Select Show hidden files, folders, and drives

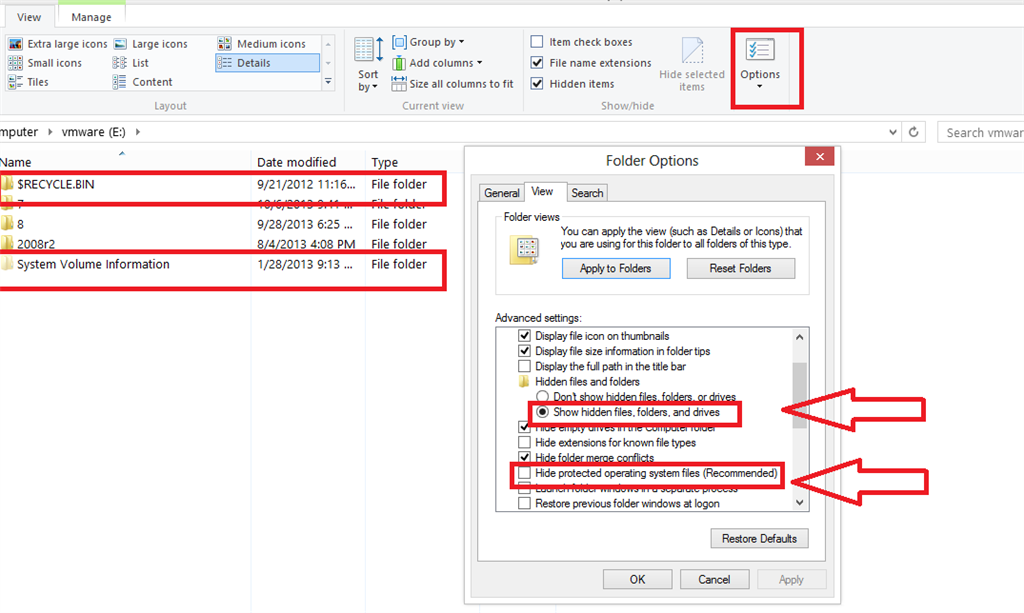coord(540,412)
